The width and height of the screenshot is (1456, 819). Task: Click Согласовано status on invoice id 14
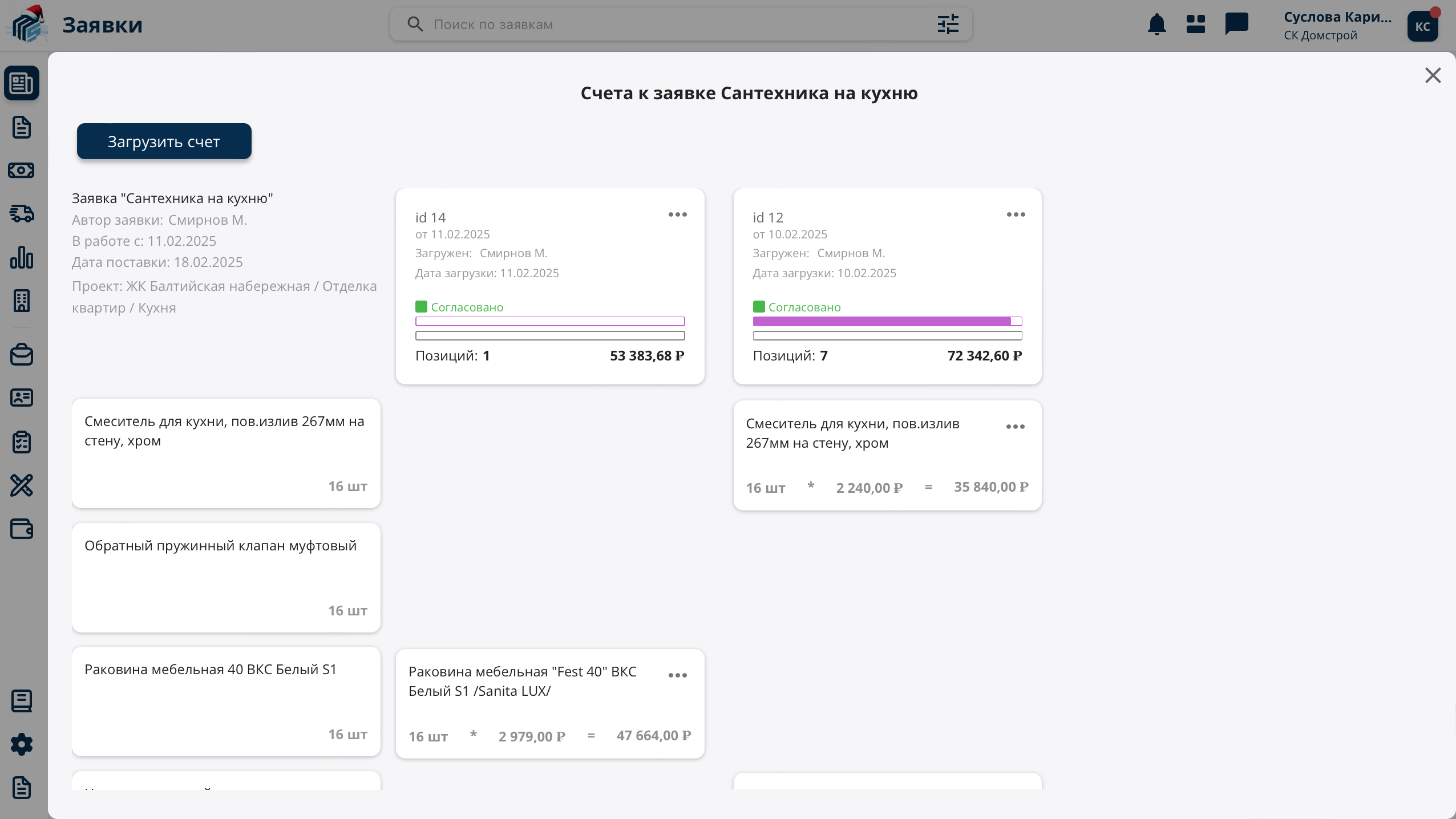[x=459, y=307]
